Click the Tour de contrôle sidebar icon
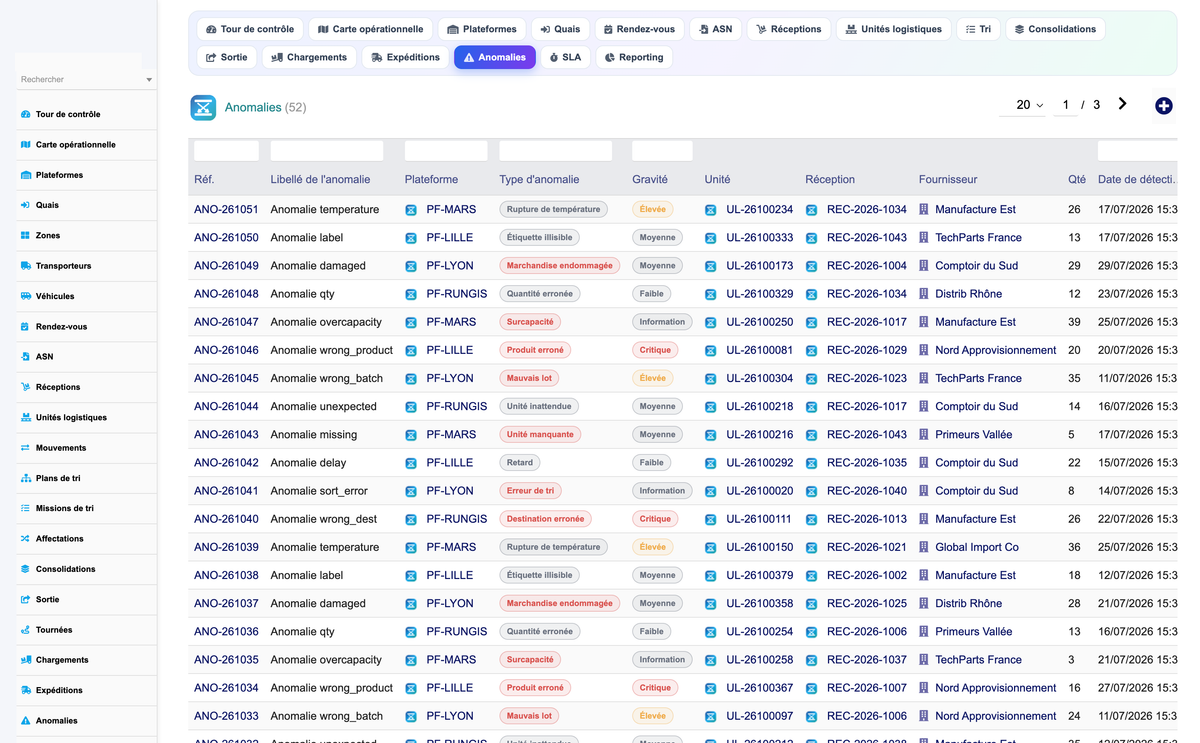The width and height of the screenshot is (1200, 743). pyautogui.click(x=25, y=114)
